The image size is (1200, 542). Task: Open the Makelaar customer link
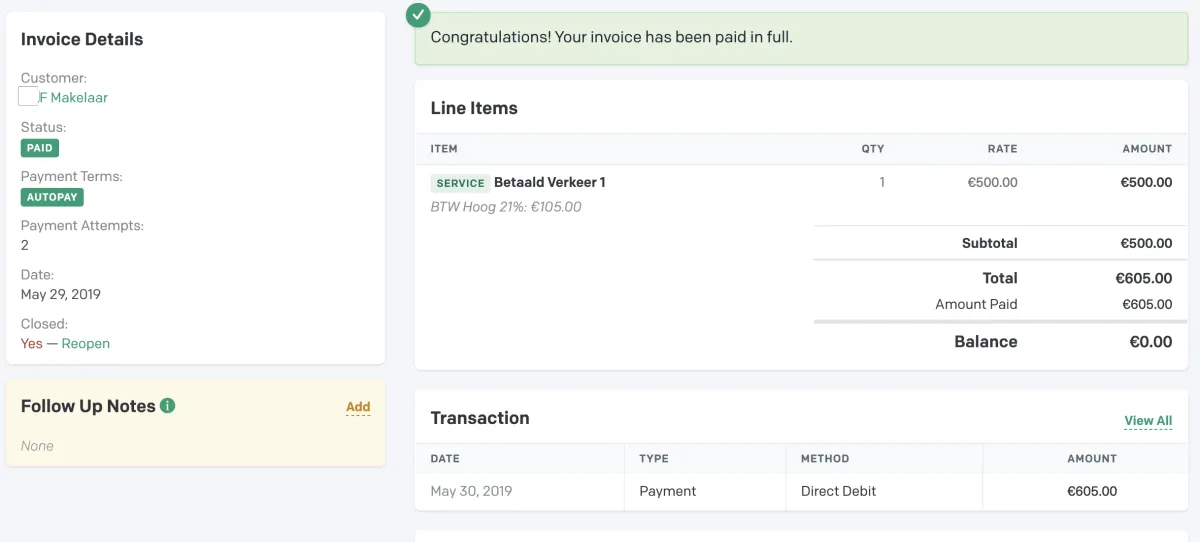click(72, 98)
